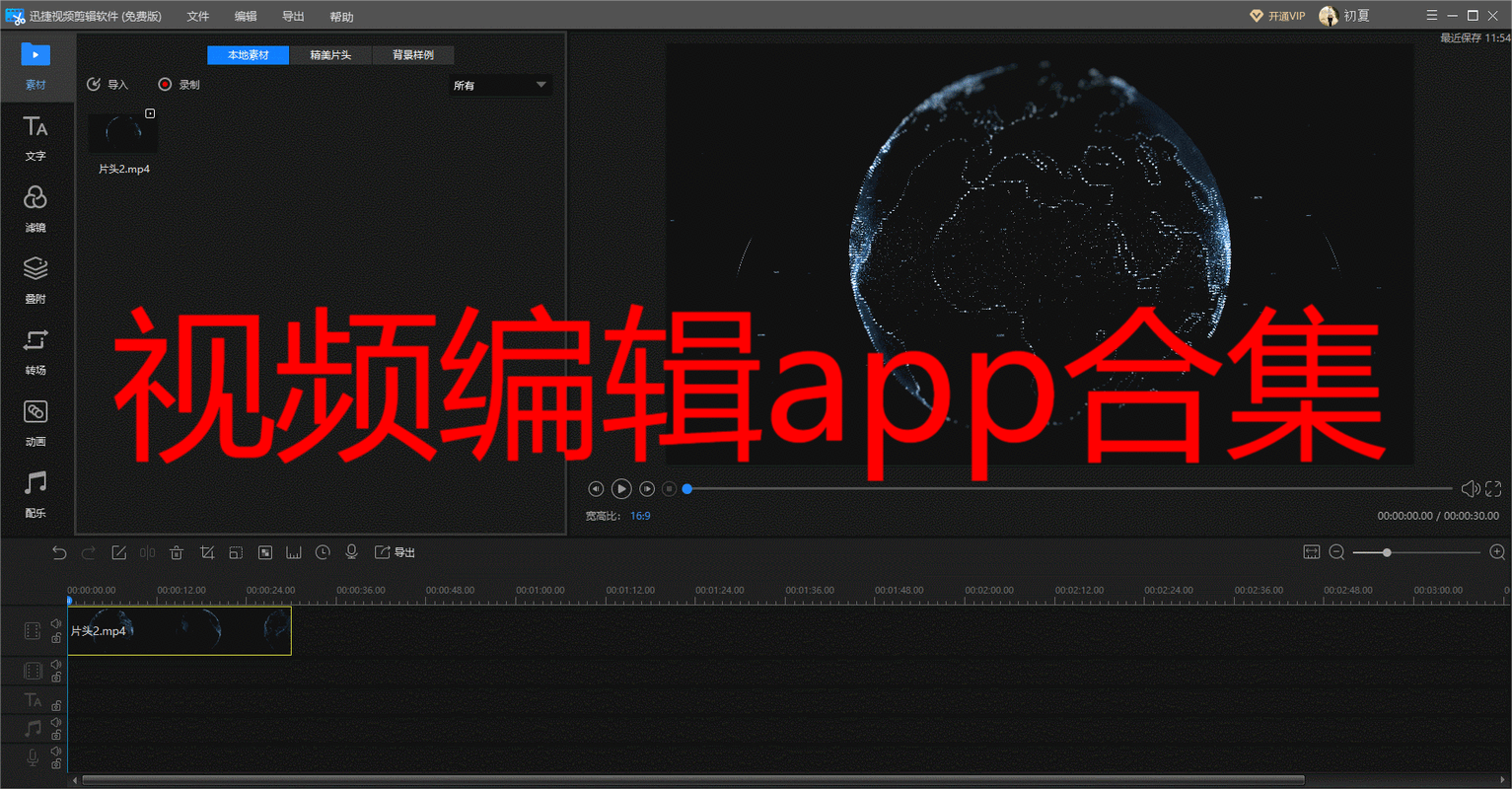
Task: Open the 所有 filter dropdown
Action: [500, 86]
